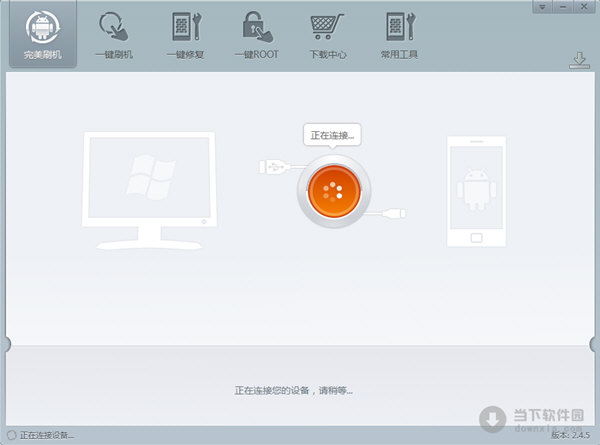
Task: Click the download arrow icon at toolbar right
Action: 579,60
